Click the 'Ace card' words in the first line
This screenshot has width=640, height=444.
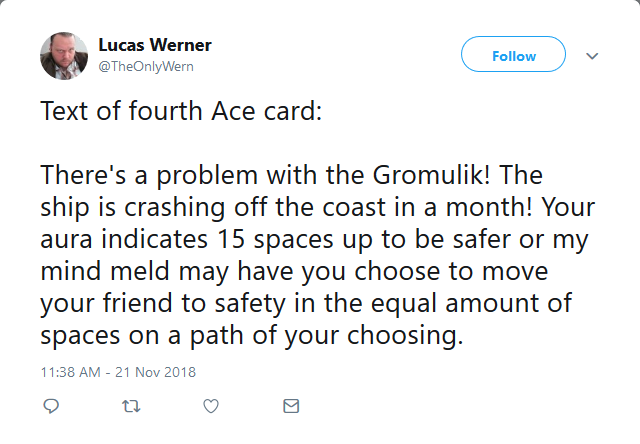267,111
